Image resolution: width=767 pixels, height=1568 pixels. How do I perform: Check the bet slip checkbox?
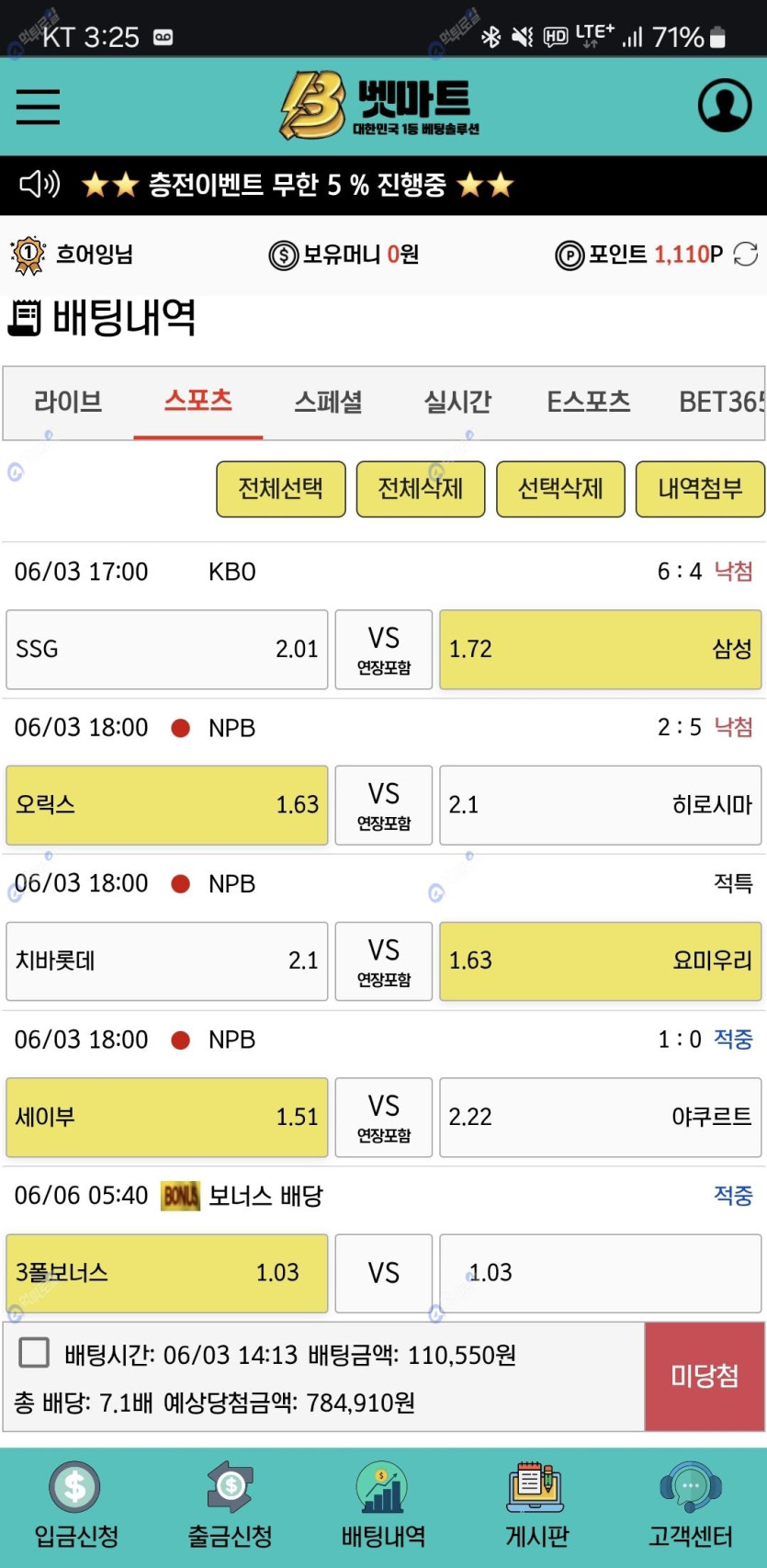point(34,1353)
